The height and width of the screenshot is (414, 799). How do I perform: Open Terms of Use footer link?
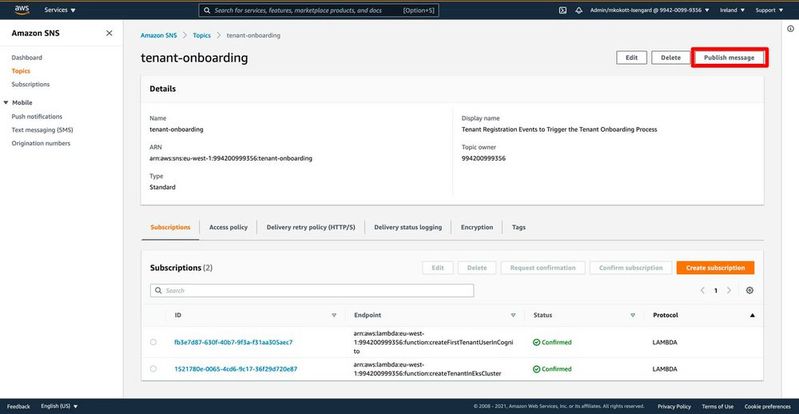click(x=717, y=406)
